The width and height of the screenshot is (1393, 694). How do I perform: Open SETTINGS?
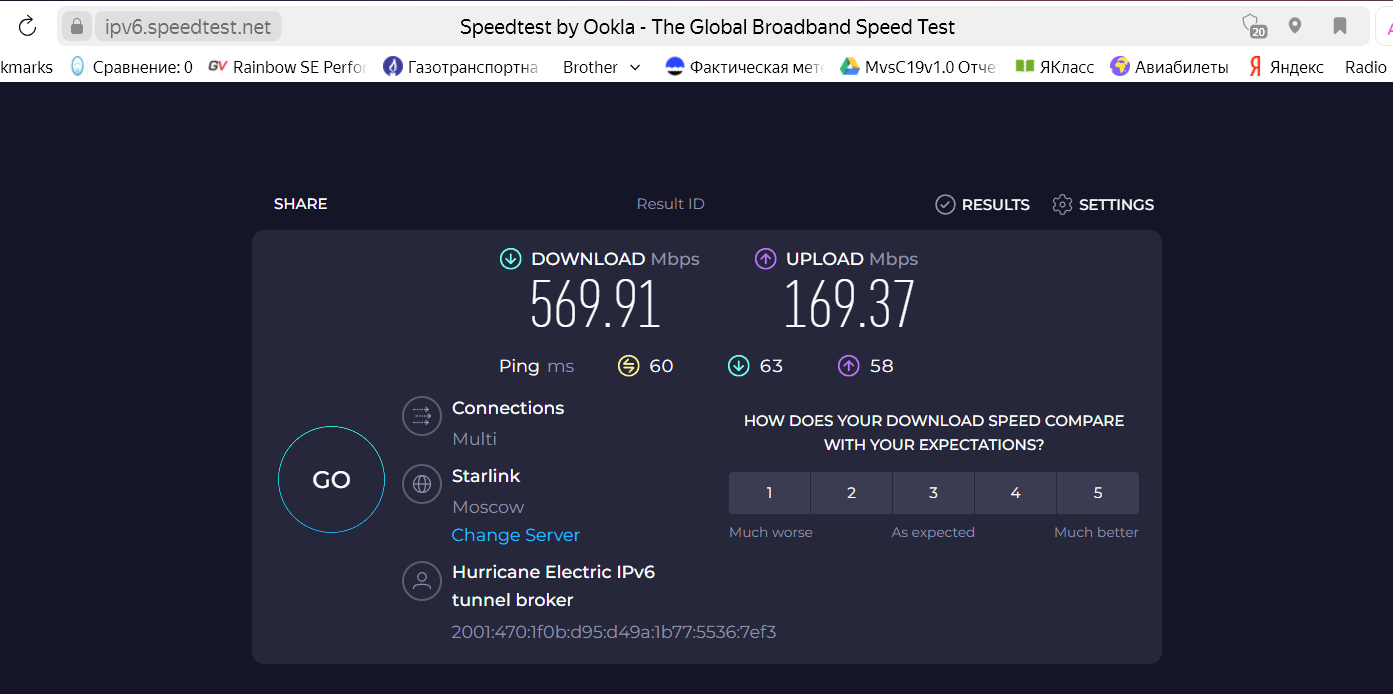[1103, 204]
